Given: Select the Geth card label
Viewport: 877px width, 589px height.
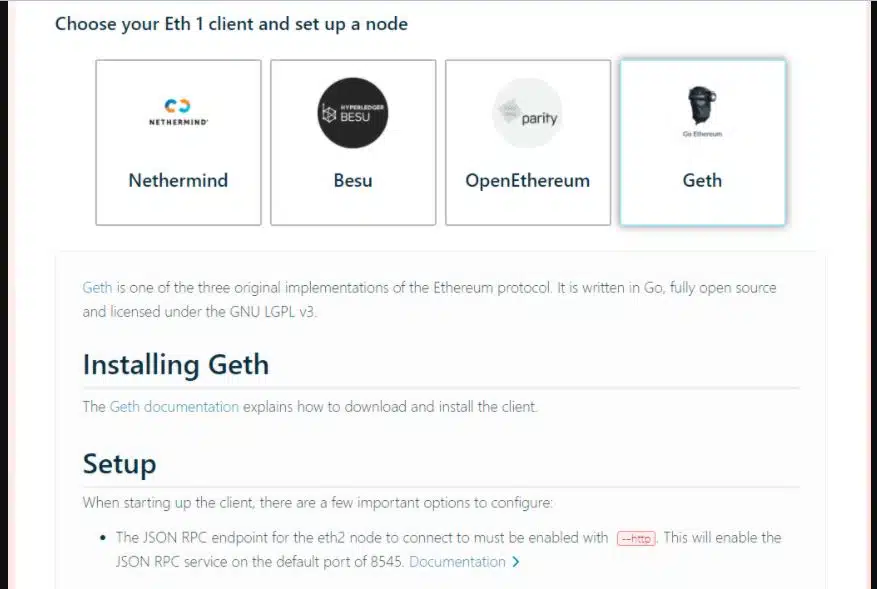Looking at the screenshot, I should pyautogui.click(x=702, y=181).
